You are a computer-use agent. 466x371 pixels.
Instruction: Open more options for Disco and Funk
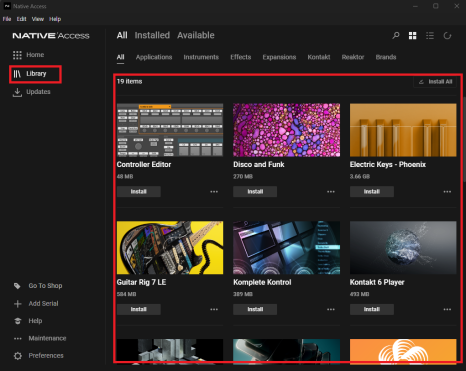click(x=331, y=192)
